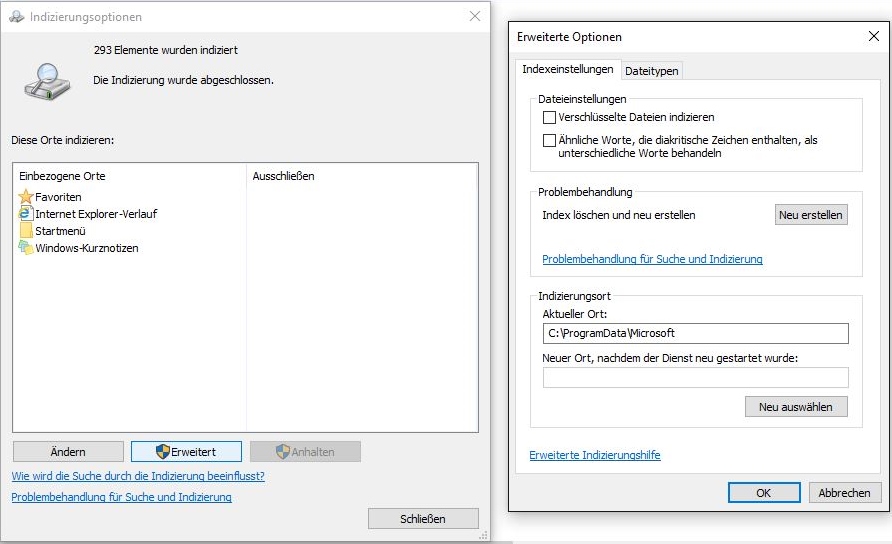892x544 pixels.
Task: Click the Neuer Ort empty field
Action: point(695,377)
